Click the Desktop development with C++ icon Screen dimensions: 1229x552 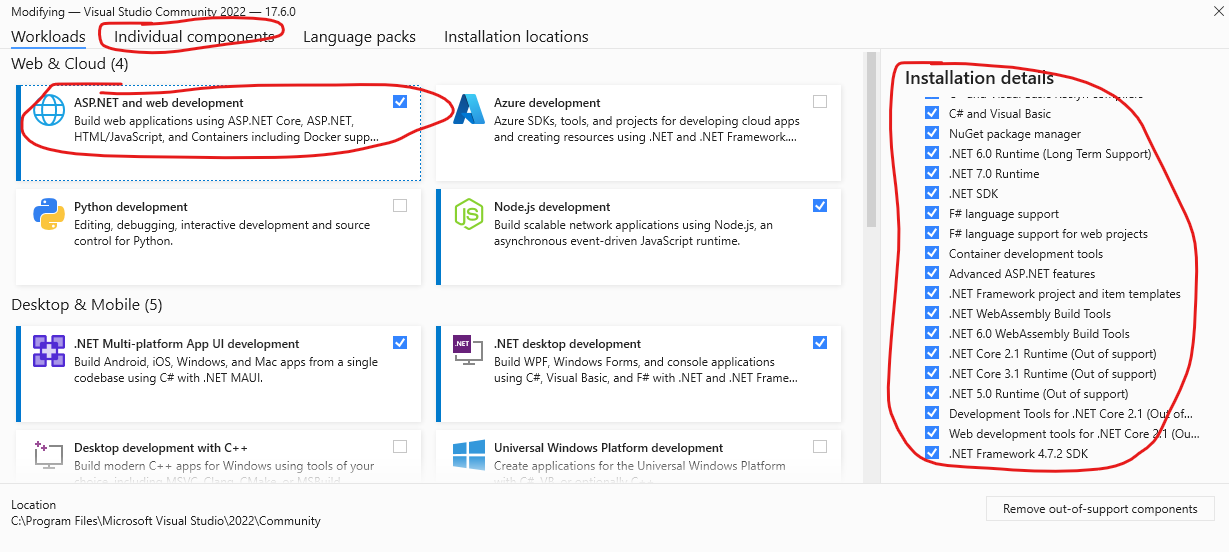click(x=49, y=456)
